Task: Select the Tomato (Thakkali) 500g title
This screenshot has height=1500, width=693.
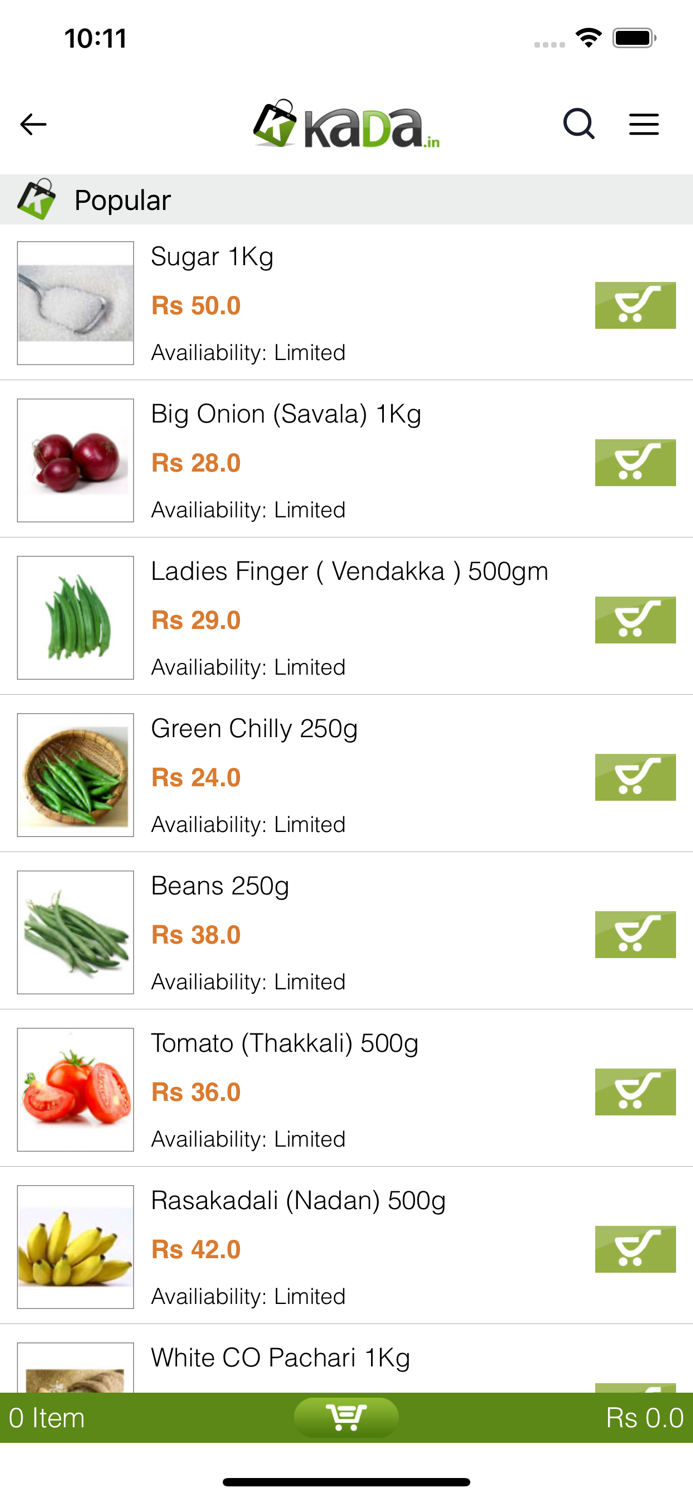Action: [284, 1043]
